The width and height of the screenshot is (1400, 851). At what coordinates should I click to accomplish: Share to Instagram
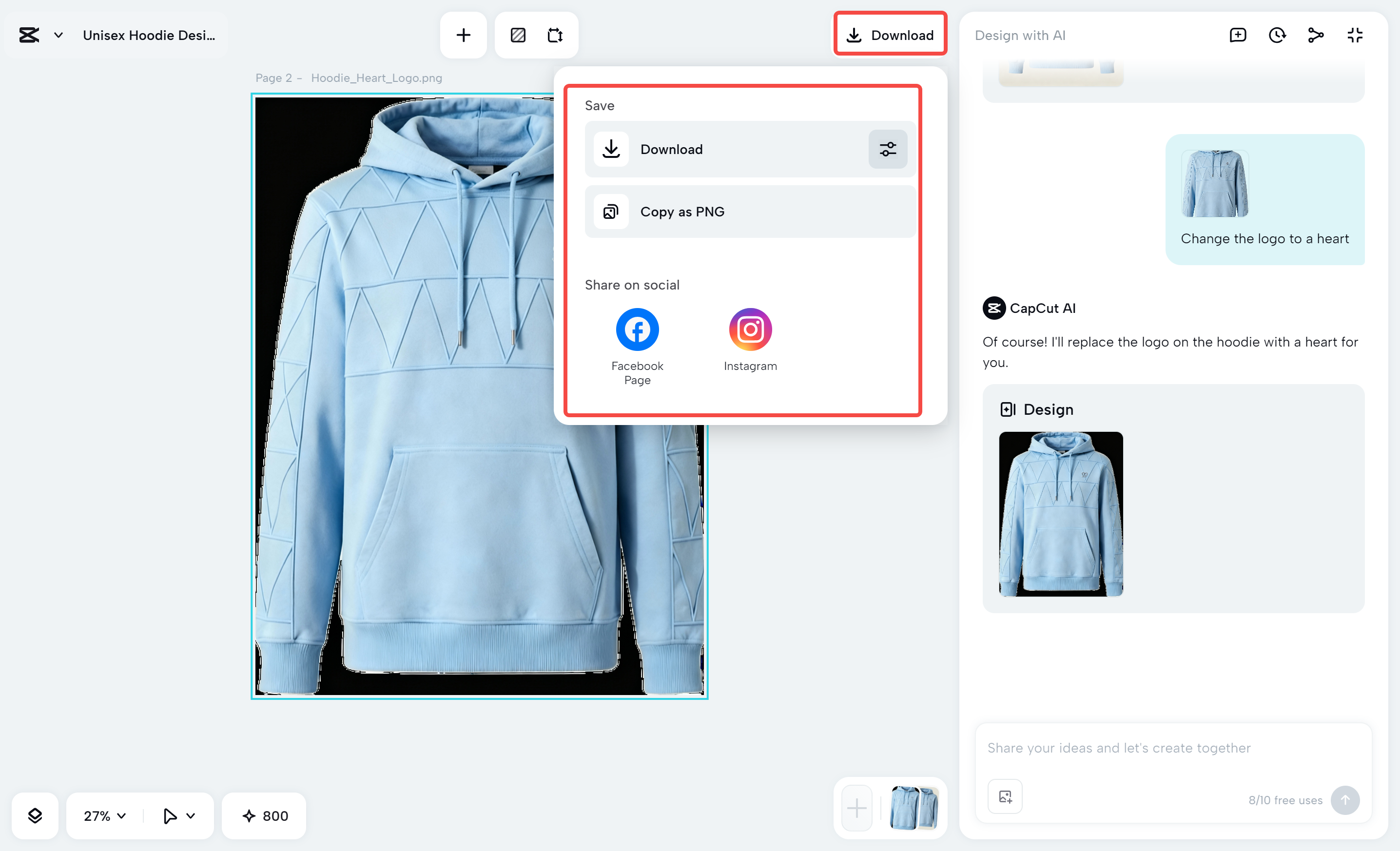(x=750, y=329)
